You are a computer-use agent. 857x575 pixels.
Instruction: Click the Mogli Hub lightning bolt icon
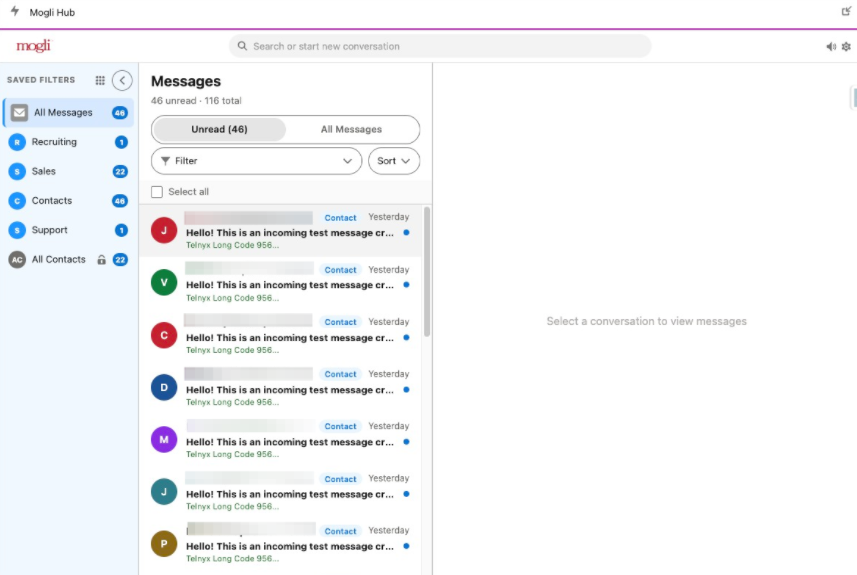pos(15,11)
